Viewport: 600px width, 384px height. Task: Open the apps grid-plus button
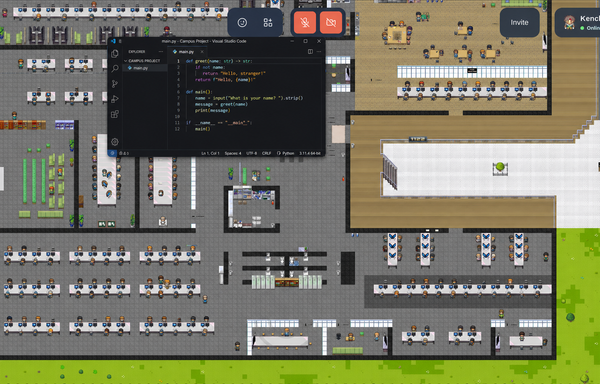coord(268,23)
